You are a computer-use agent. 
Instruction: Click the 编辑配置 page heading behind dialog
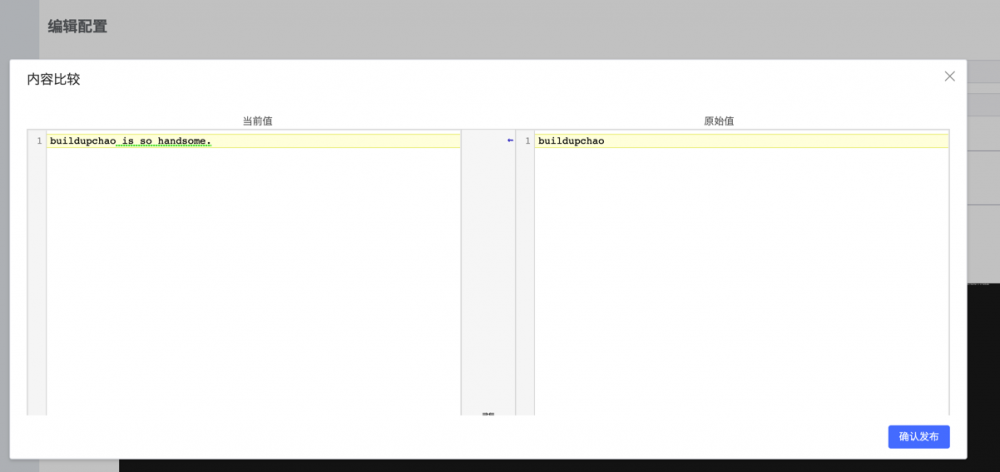[x=77, y=26]
